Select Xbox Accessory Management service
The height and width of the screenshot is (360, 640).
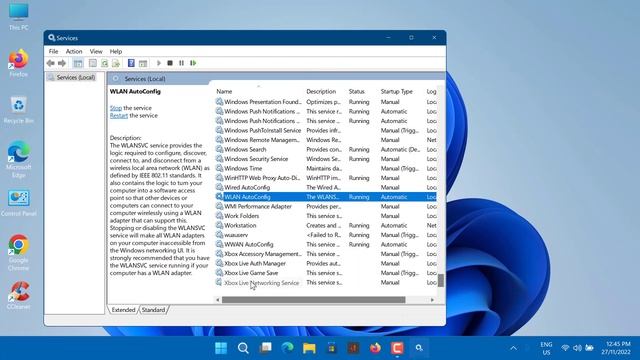point(325,254)
